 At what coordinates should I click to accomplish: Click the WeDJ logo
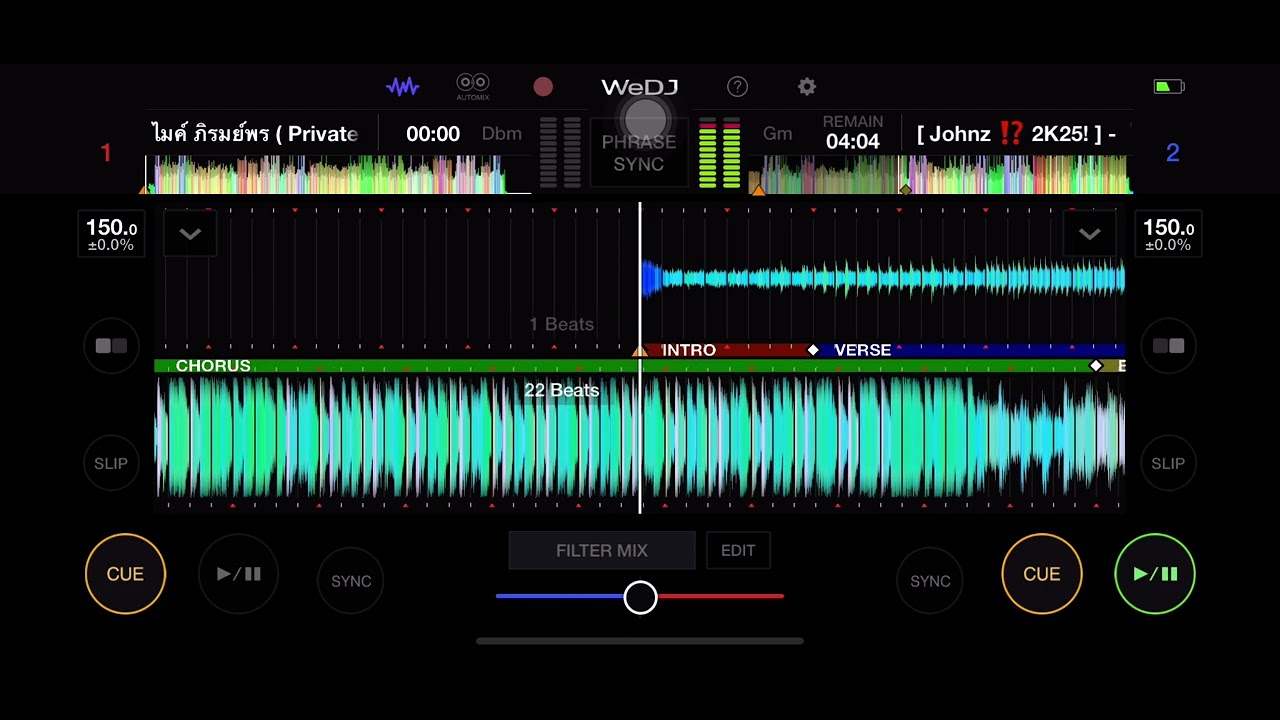[x=640, y=87]
